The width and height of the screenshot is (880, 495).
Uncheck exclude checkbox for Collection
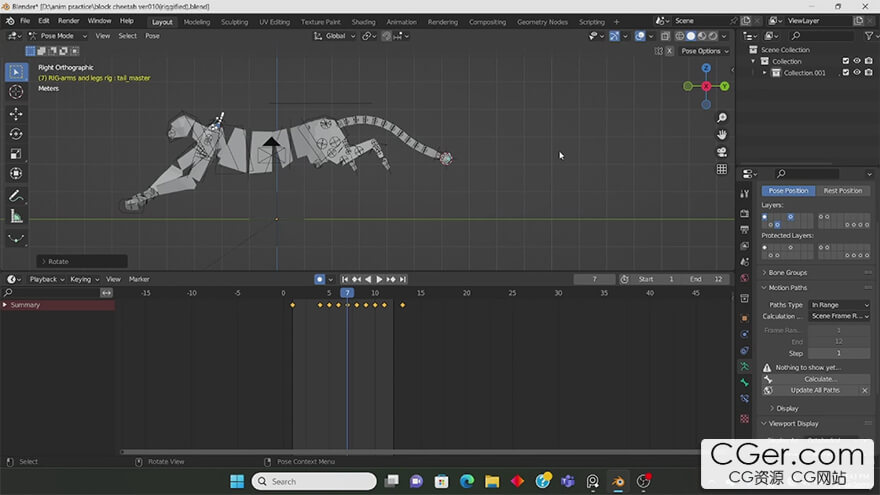coord(846,61)
